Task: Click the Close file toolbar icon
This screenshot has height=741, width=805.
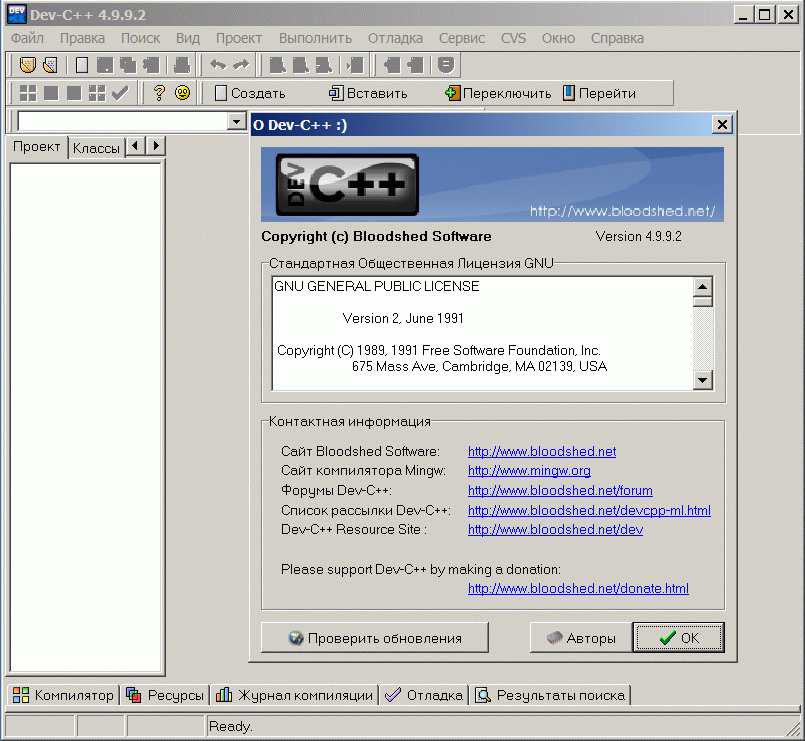Action: click(151, 65)
